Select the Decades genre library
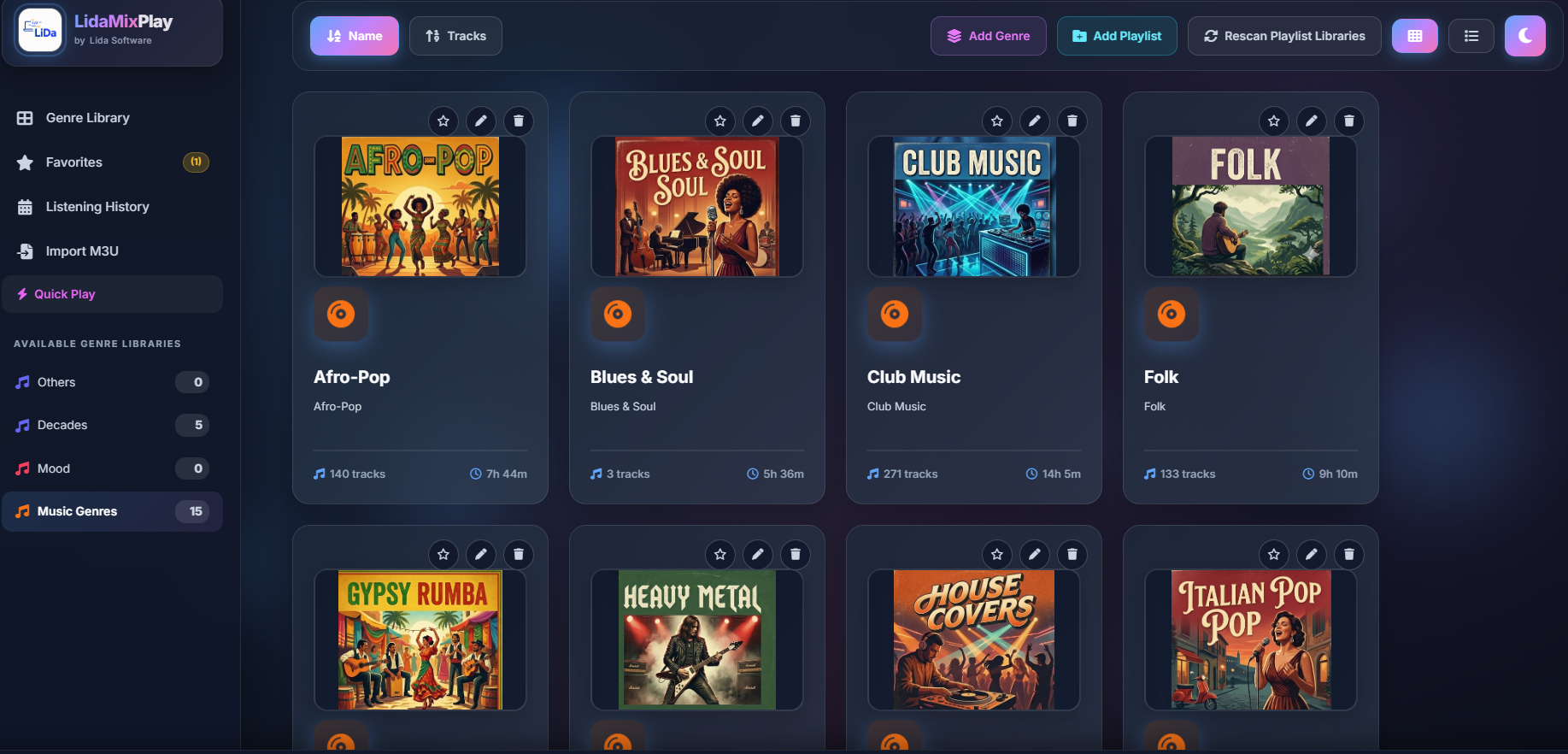This screenshot has width=1568, height=754. [x=112, y=425]
